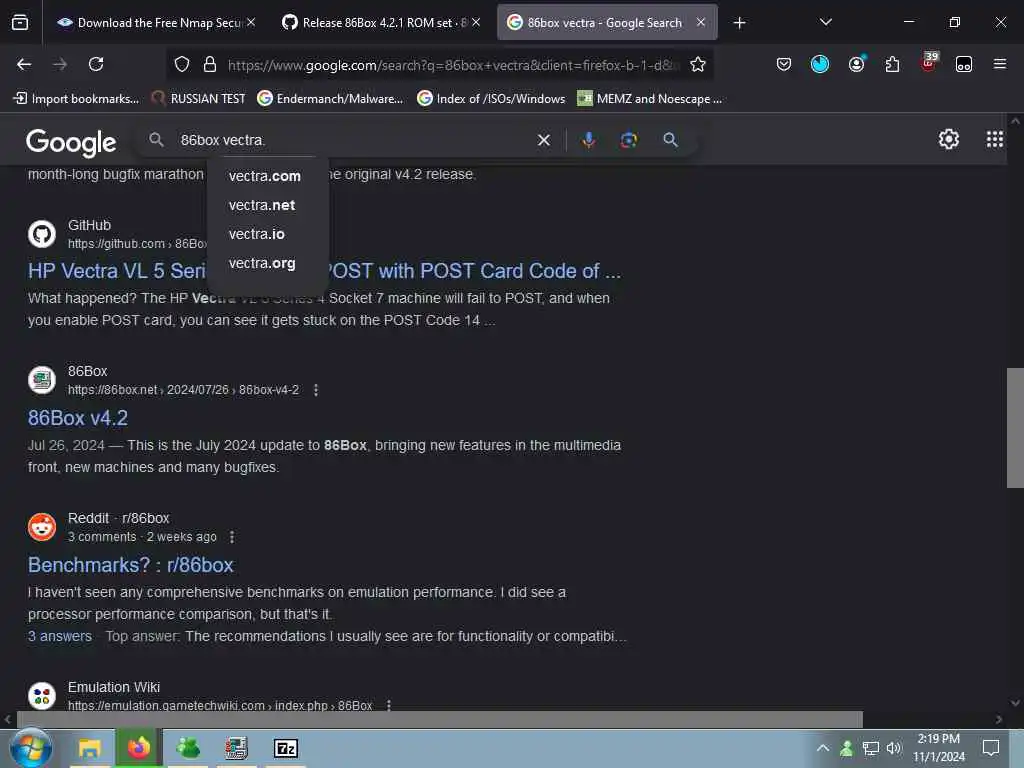Open clock showing 2:19 PM
The height and width of the screenshot is (768, 1024).
click(x=938, y=748)
